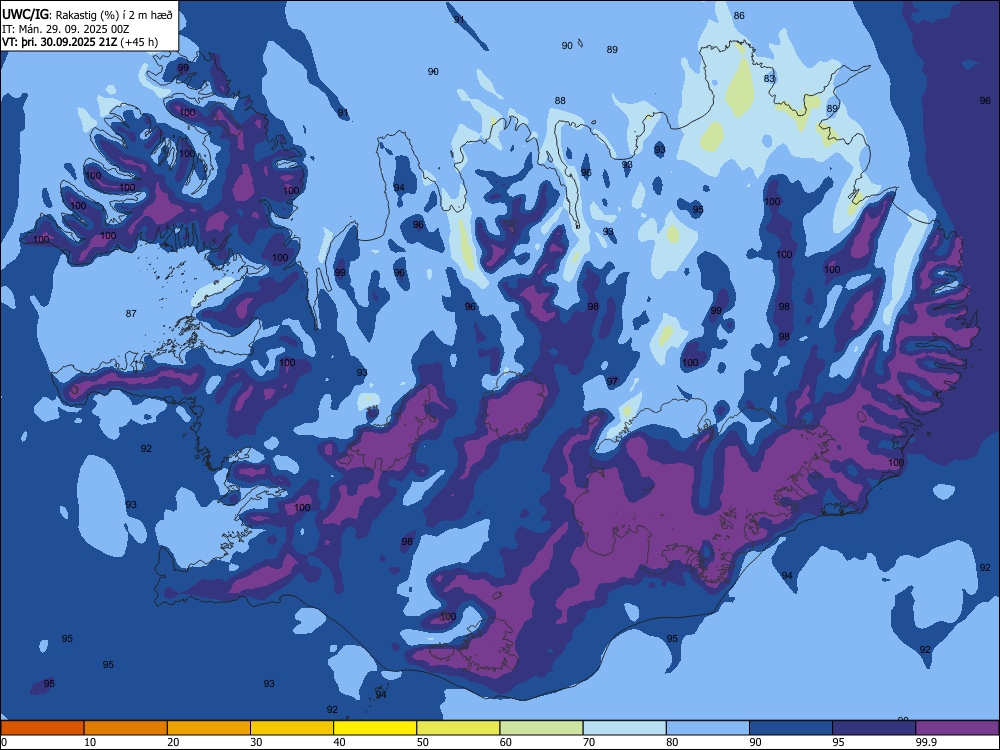Image resolution: width=1000 pixels, height=750 pixels.
Task: Click the '60' tick label in the color legend
Action: (x=506, y=742)
